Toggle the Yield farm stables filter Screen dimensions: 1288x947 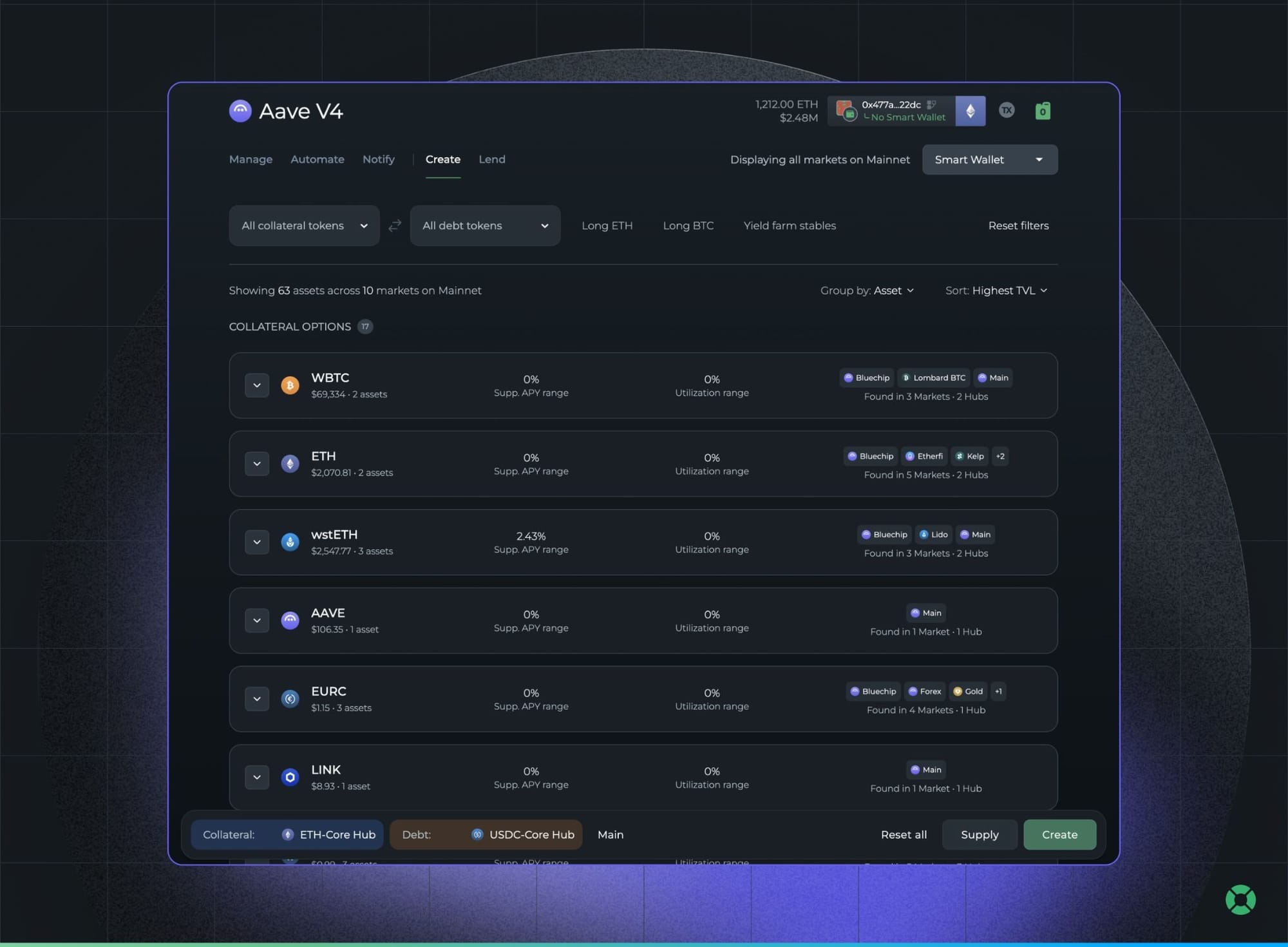[x=790, y=225]
